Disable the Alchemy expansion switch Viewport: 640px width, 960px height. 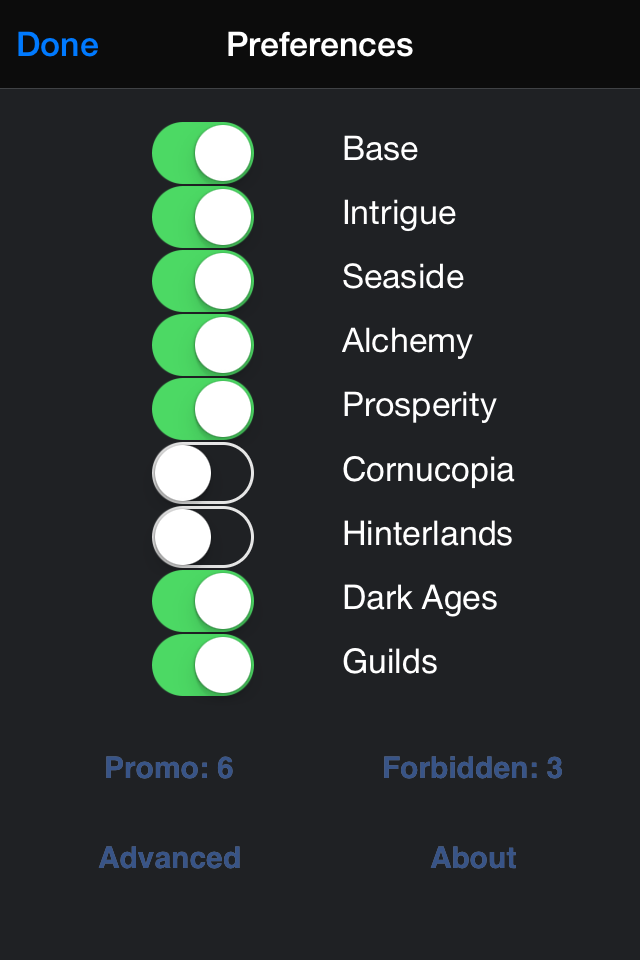coord(202,344)
